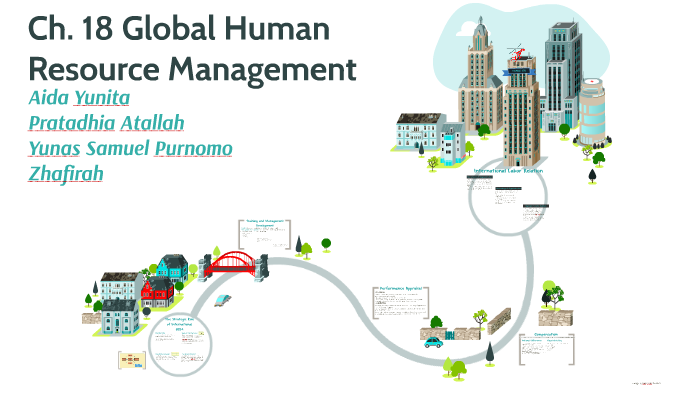
Task: Zoom into the small flowchart diagram frame
Action: tap(132, 360)
